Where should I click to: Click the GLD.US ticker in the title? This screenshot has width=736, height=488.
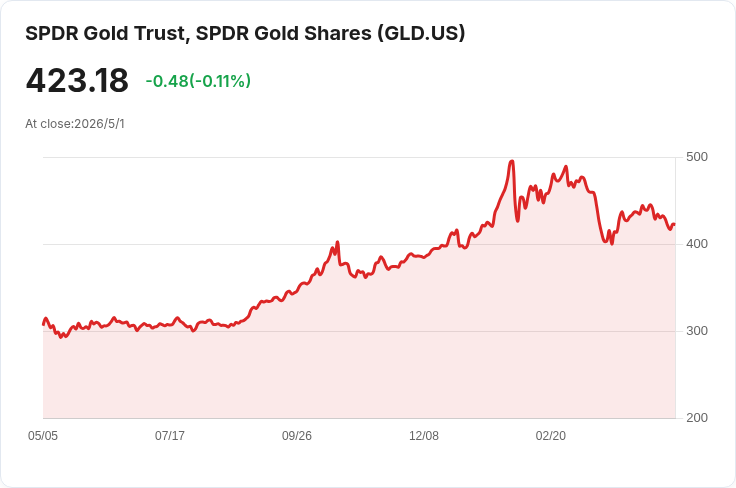[422, 33]
